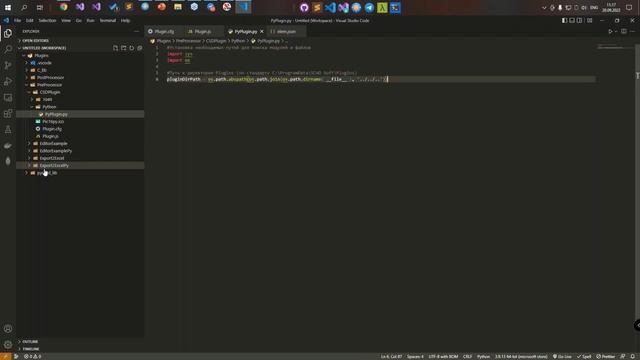The image size is (640, 360).
Task: Refresh the Explorer file tree
Action: tap(131, 48)
